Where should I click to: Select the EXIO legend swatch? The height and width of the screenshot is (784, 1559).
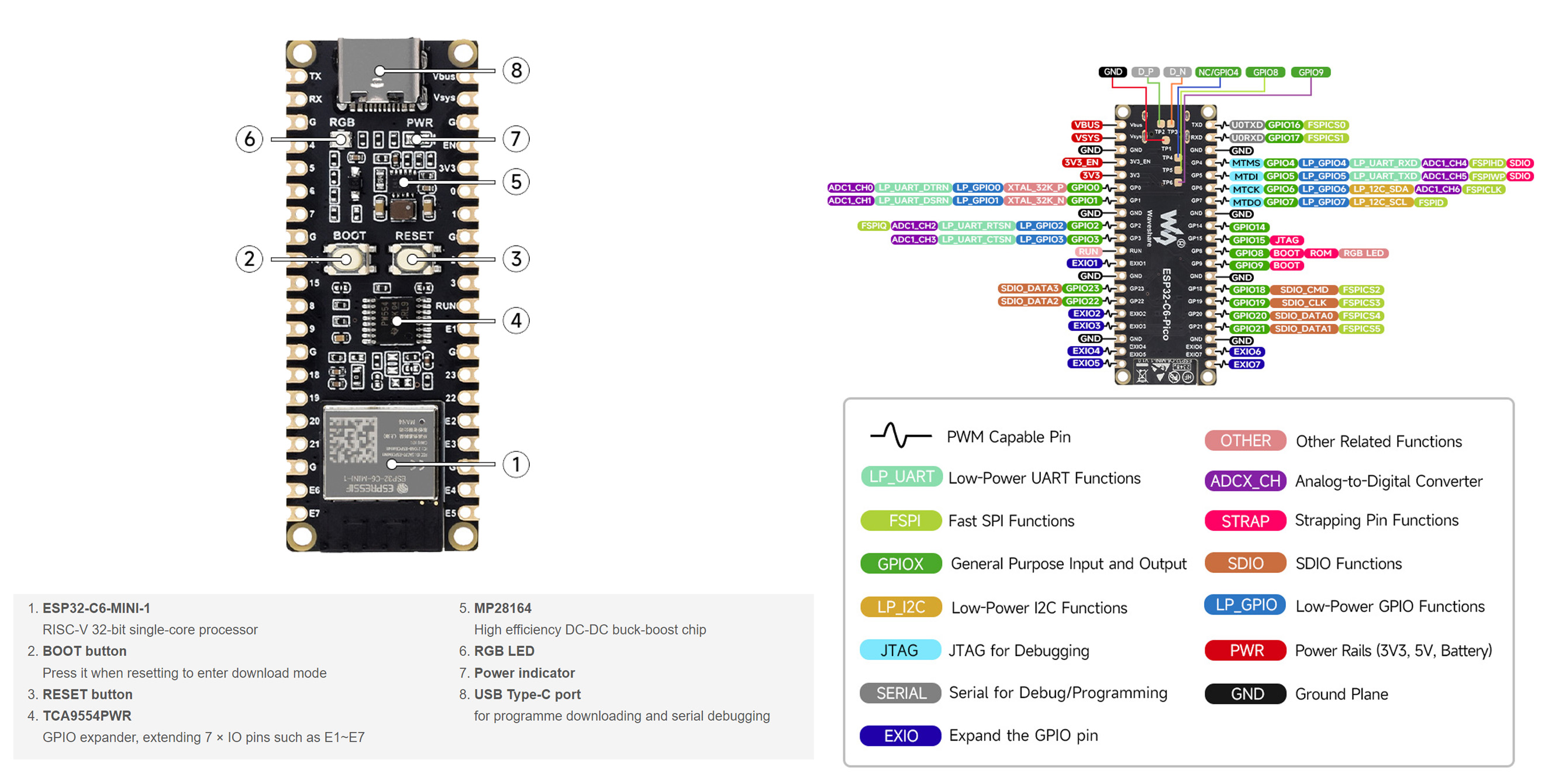point(901,735)
